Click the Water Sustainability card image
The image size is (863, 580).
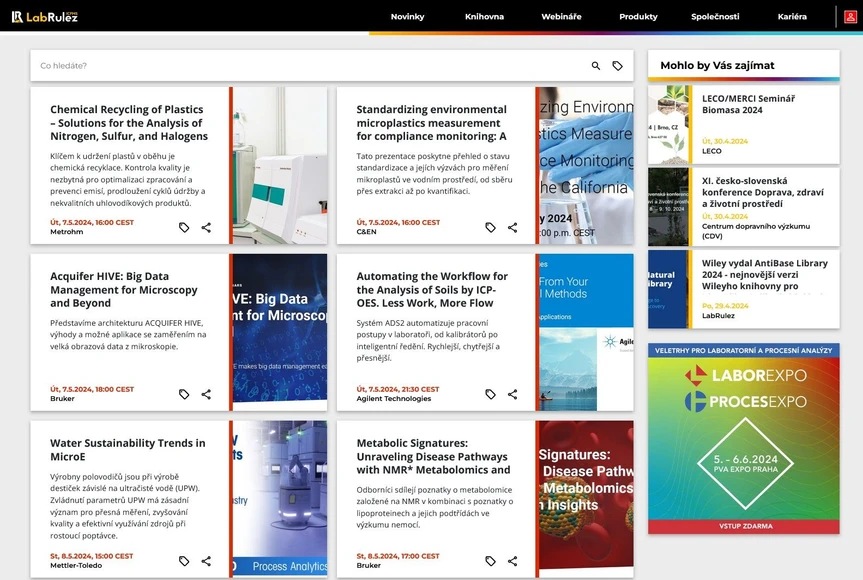click(280, 499)
